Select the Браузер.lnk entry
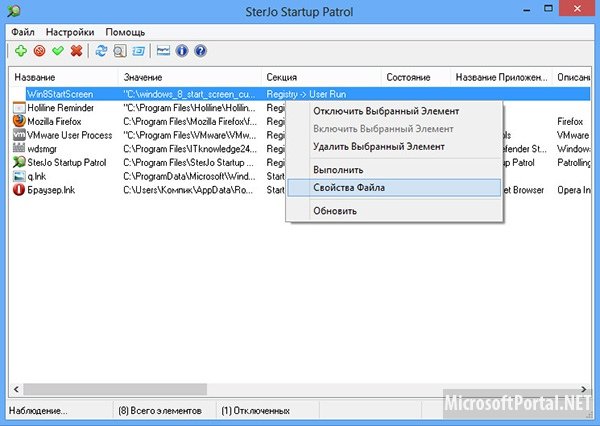600x426 pixels. click(x=51, y=190)
